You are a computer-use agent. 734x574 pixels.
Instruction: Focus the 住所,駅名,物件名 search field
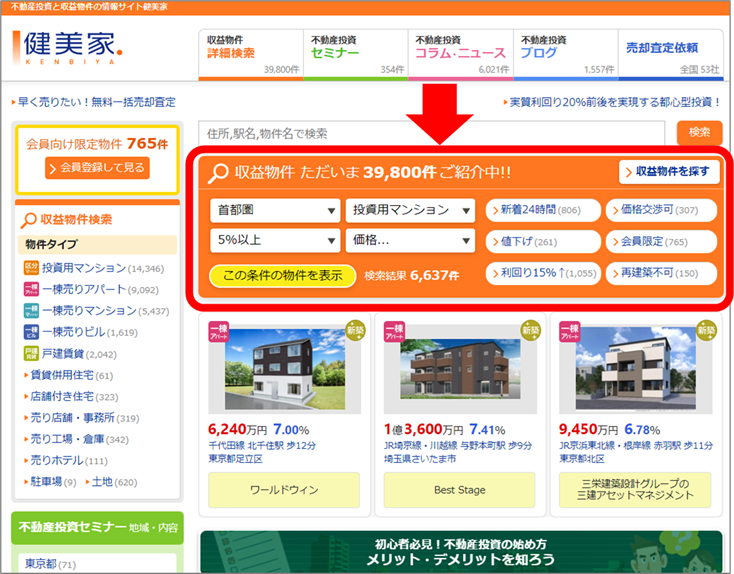point(432,133)
